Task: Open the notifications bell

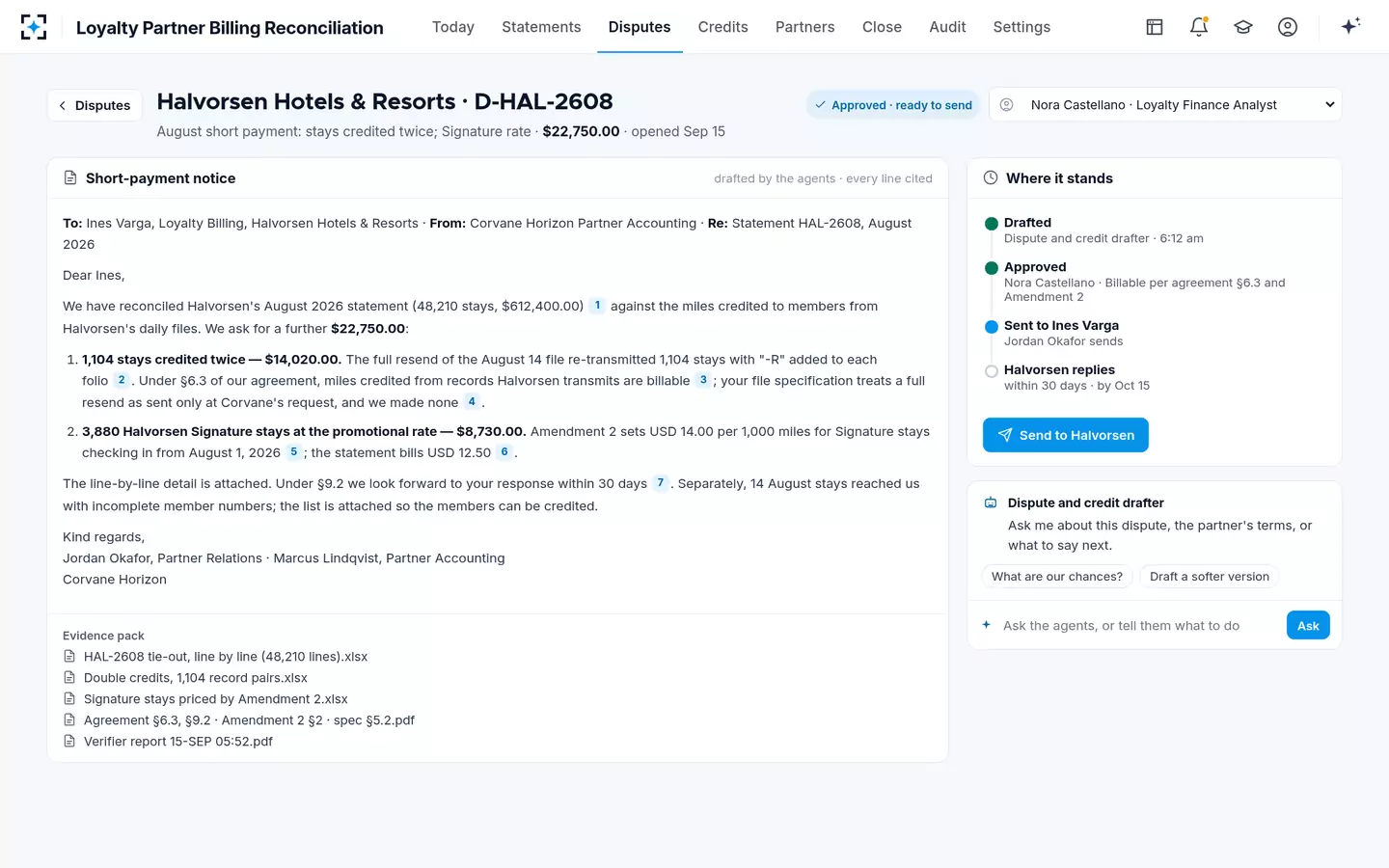Action: (x=1199, y=27)
